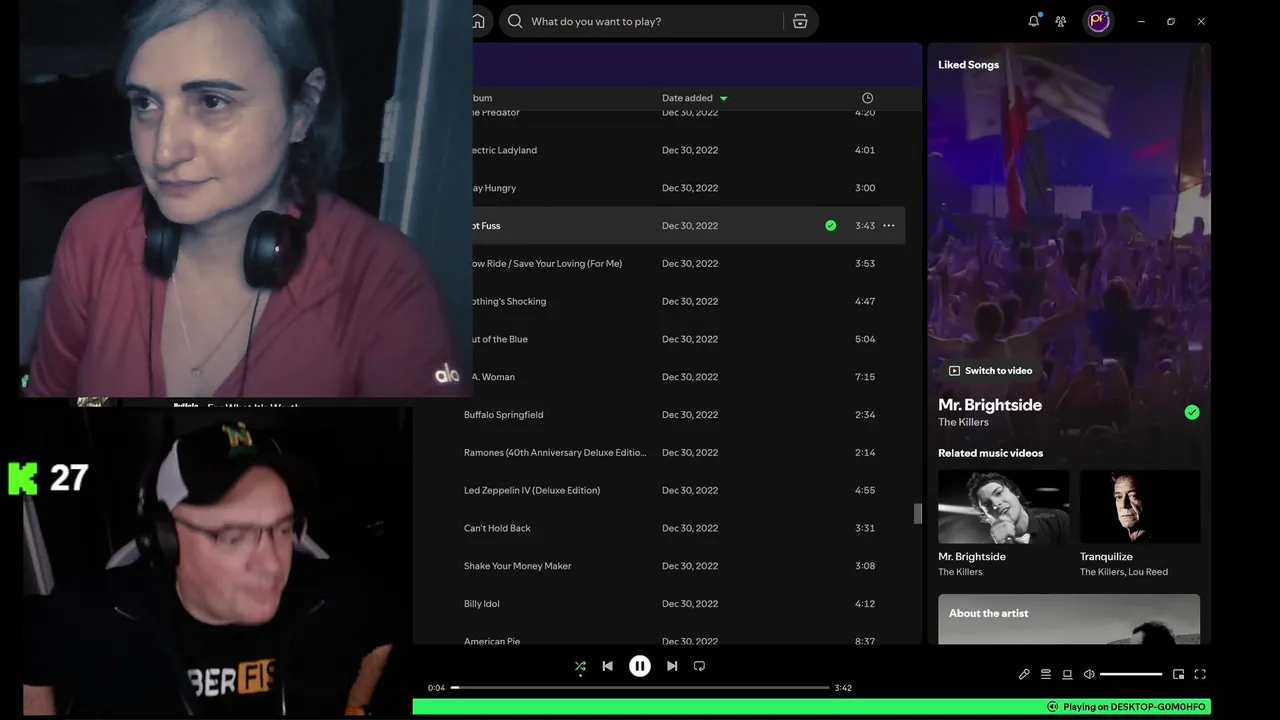Click the 7:15 duration for L.A. Woman row
1280x720 pixels.
(x=865, y=377)
